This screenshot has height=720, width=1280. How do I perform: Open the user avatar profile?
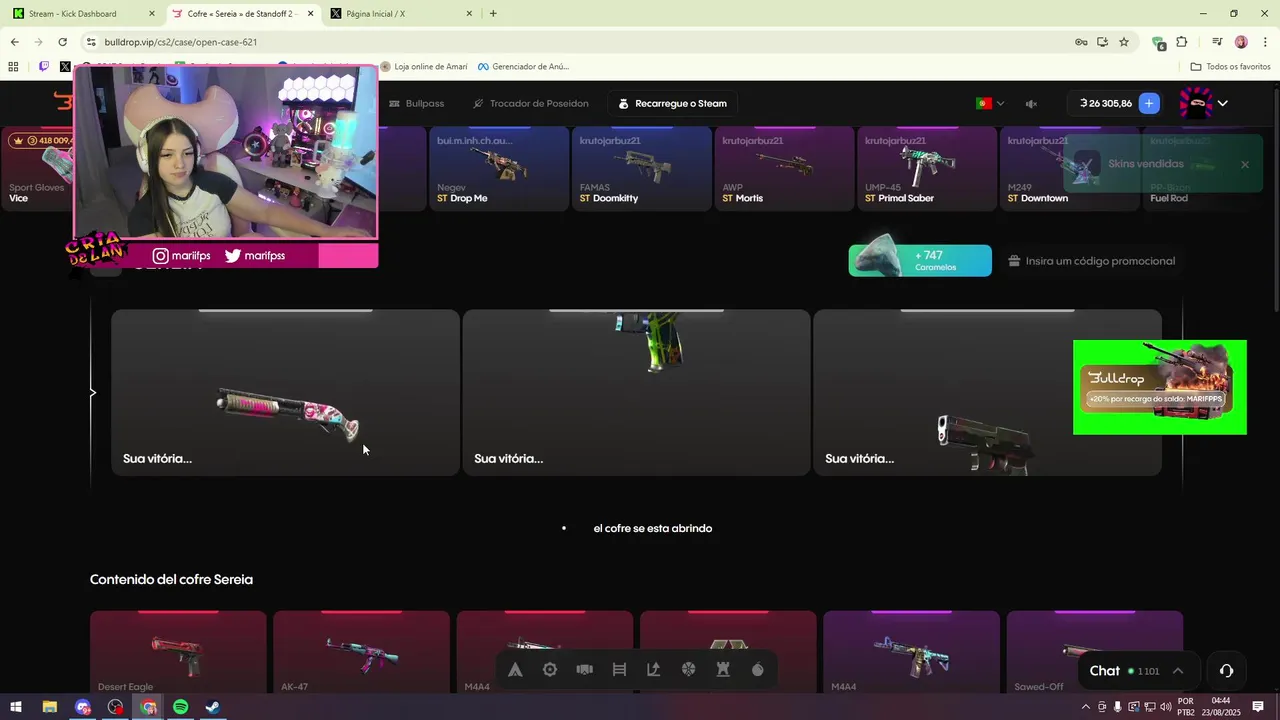1196,103
